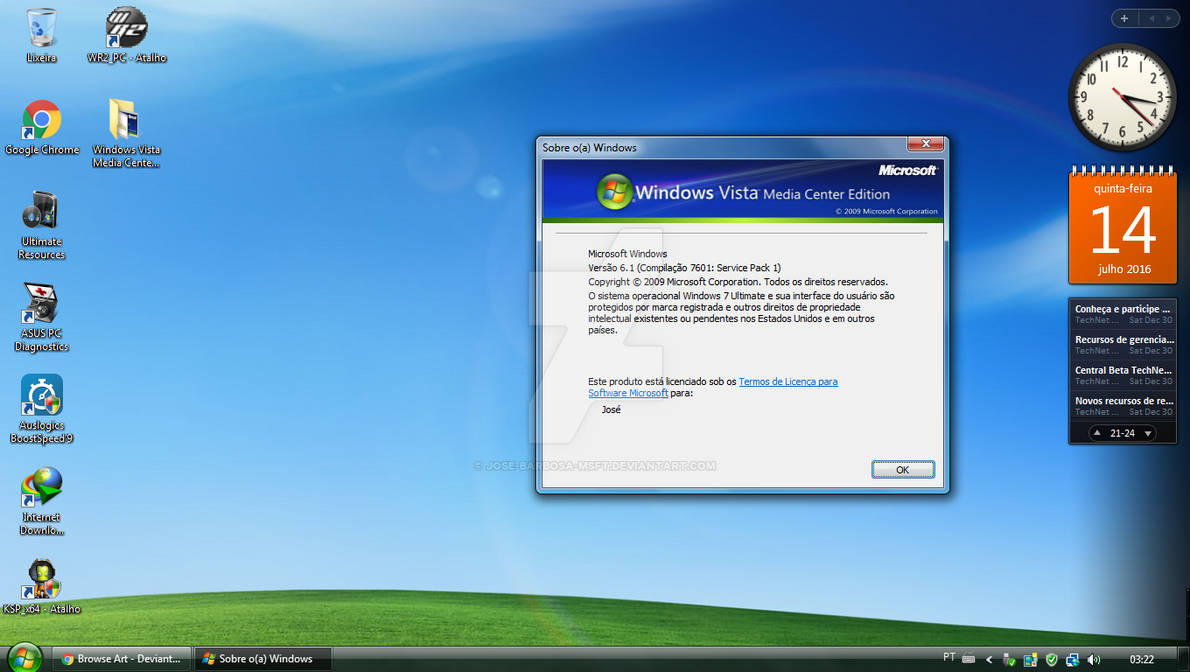Open the Lixeira recycle bin icon
The height and width of the screenshot is (672, 1190).
(41, 35)
